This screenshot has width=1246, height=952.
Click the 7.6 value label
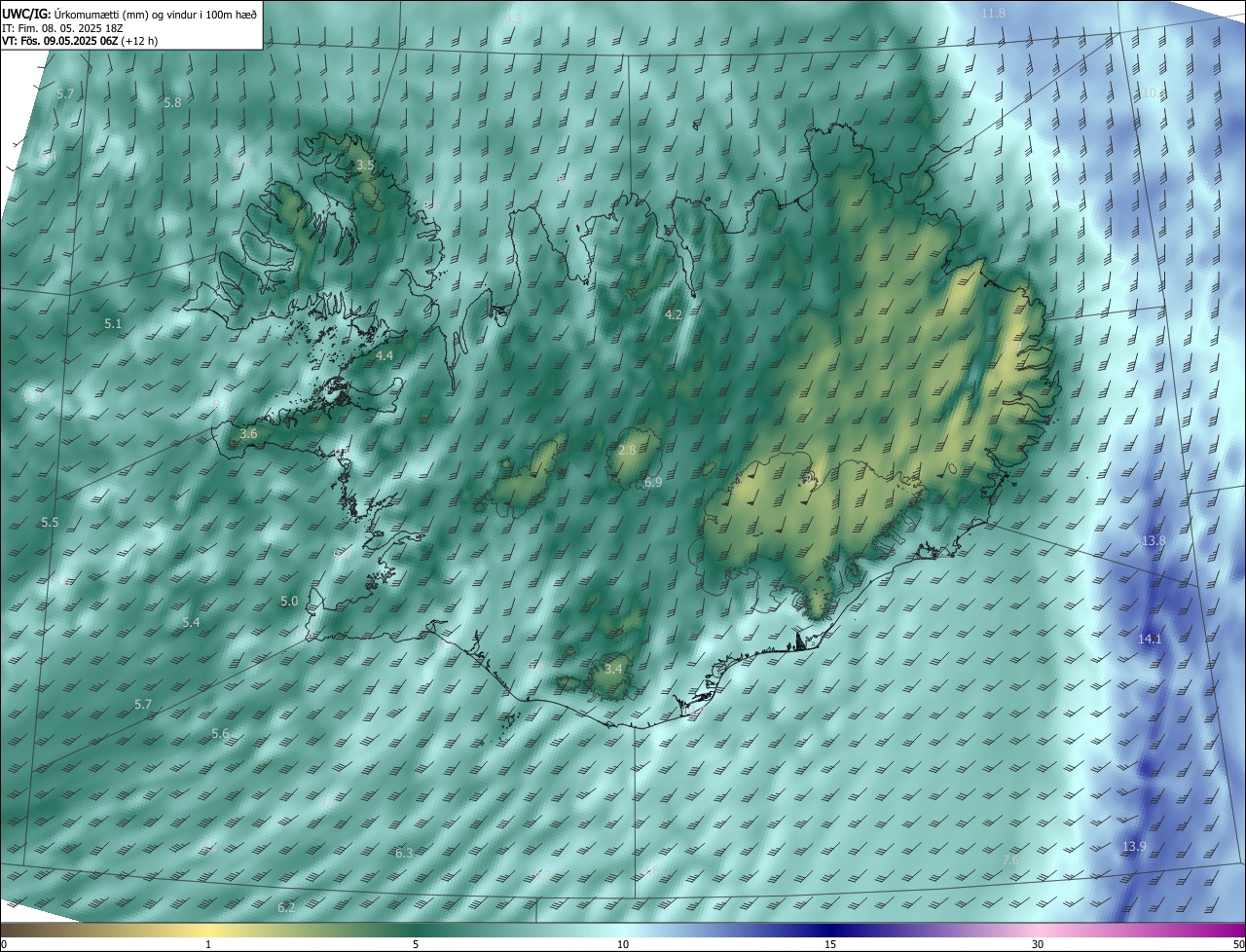1010,860
